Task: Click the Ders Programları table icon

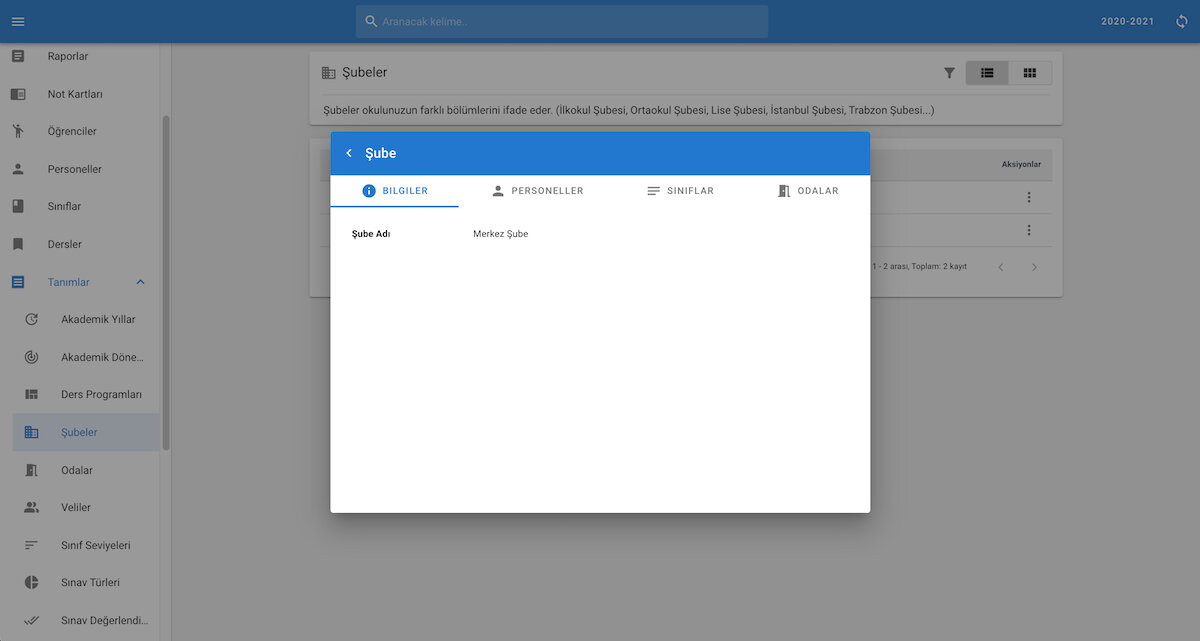Action: coord(31,395)
